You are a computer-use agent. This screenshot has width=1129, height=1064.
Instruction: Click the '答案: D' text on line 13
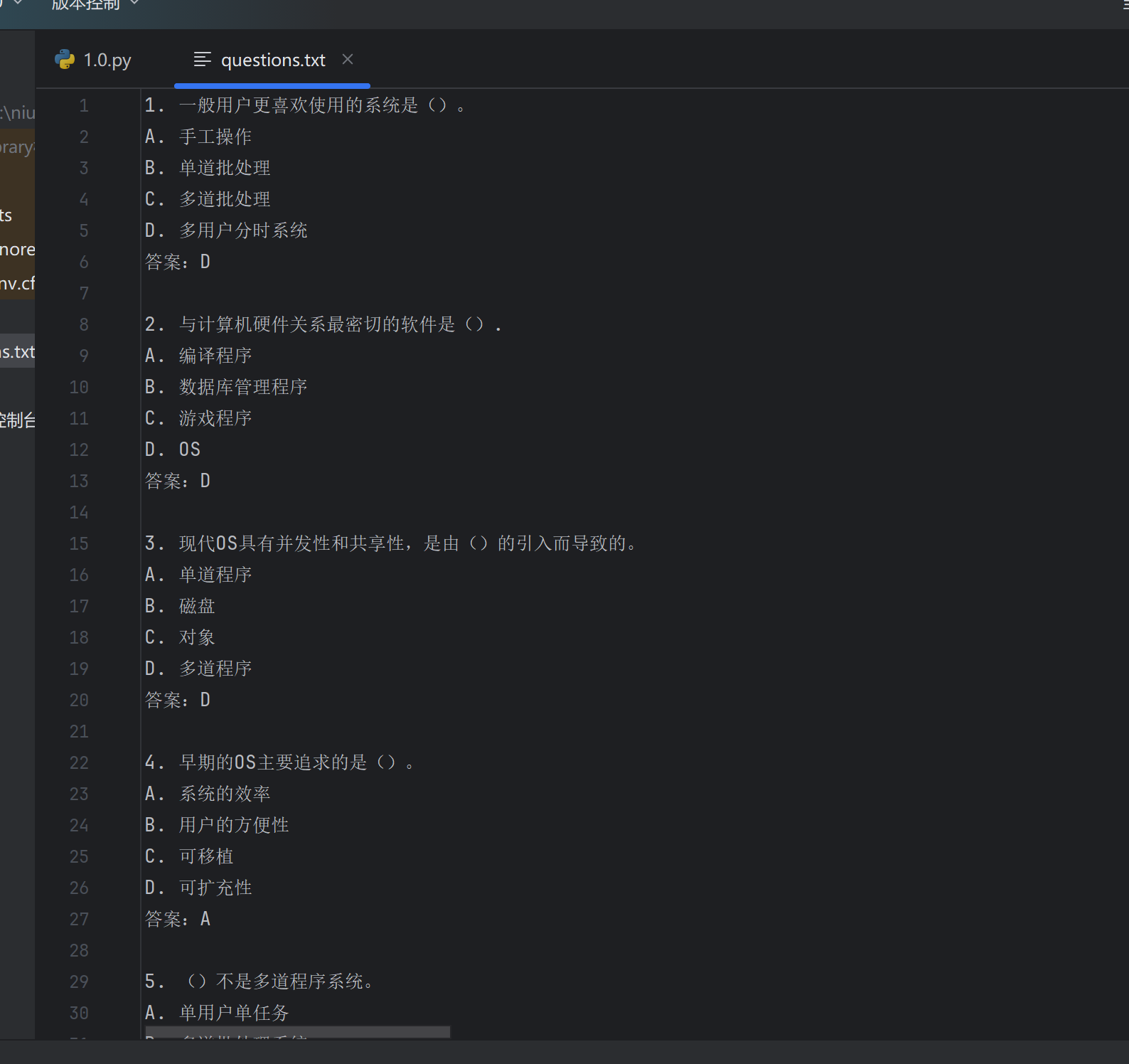coord(177,481)
